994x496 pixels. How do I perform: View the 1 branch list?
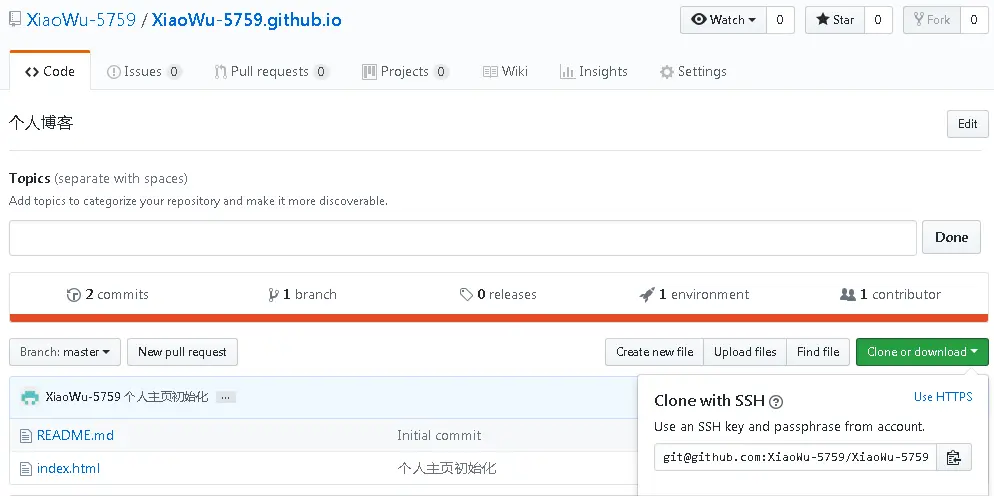tap(302, 294)
